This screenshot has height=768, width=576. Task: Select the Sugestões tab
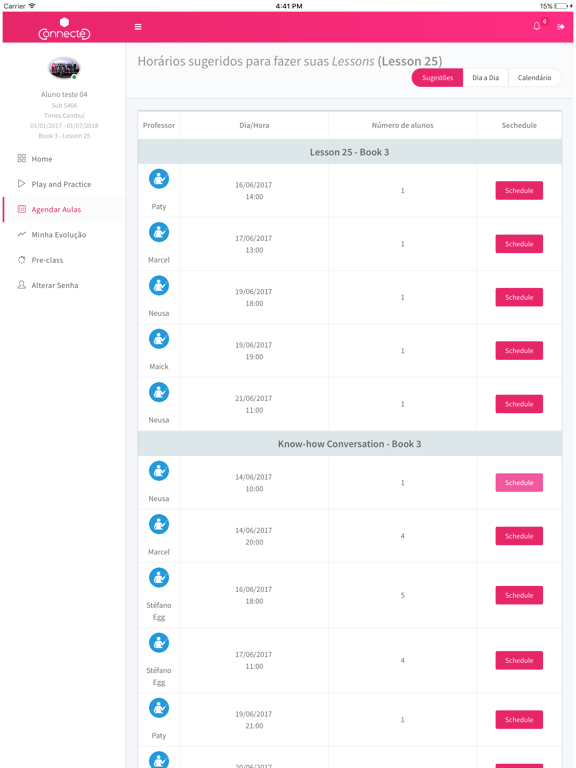point(437,77)
